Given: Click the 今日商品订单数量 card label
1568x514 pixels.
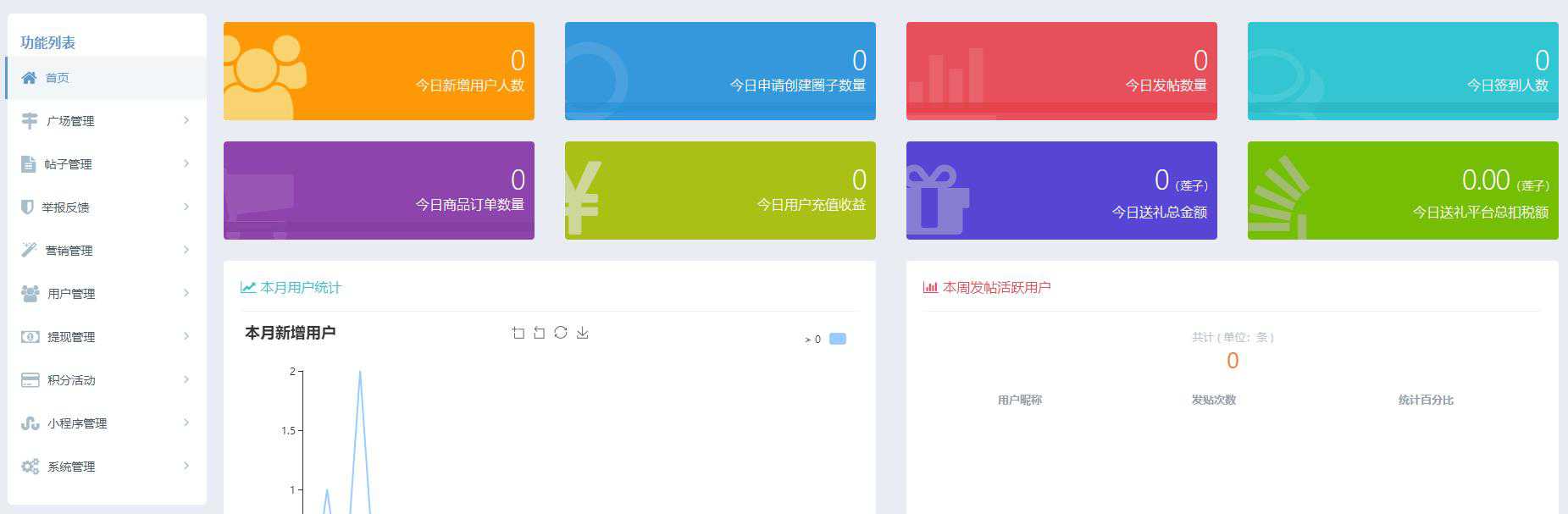Looking at the screenshot, I should (470, 205).
